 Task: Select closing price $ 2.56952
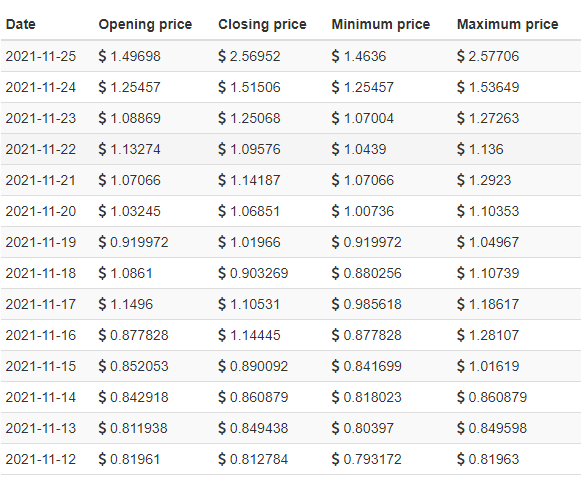[x=249, y=56]
